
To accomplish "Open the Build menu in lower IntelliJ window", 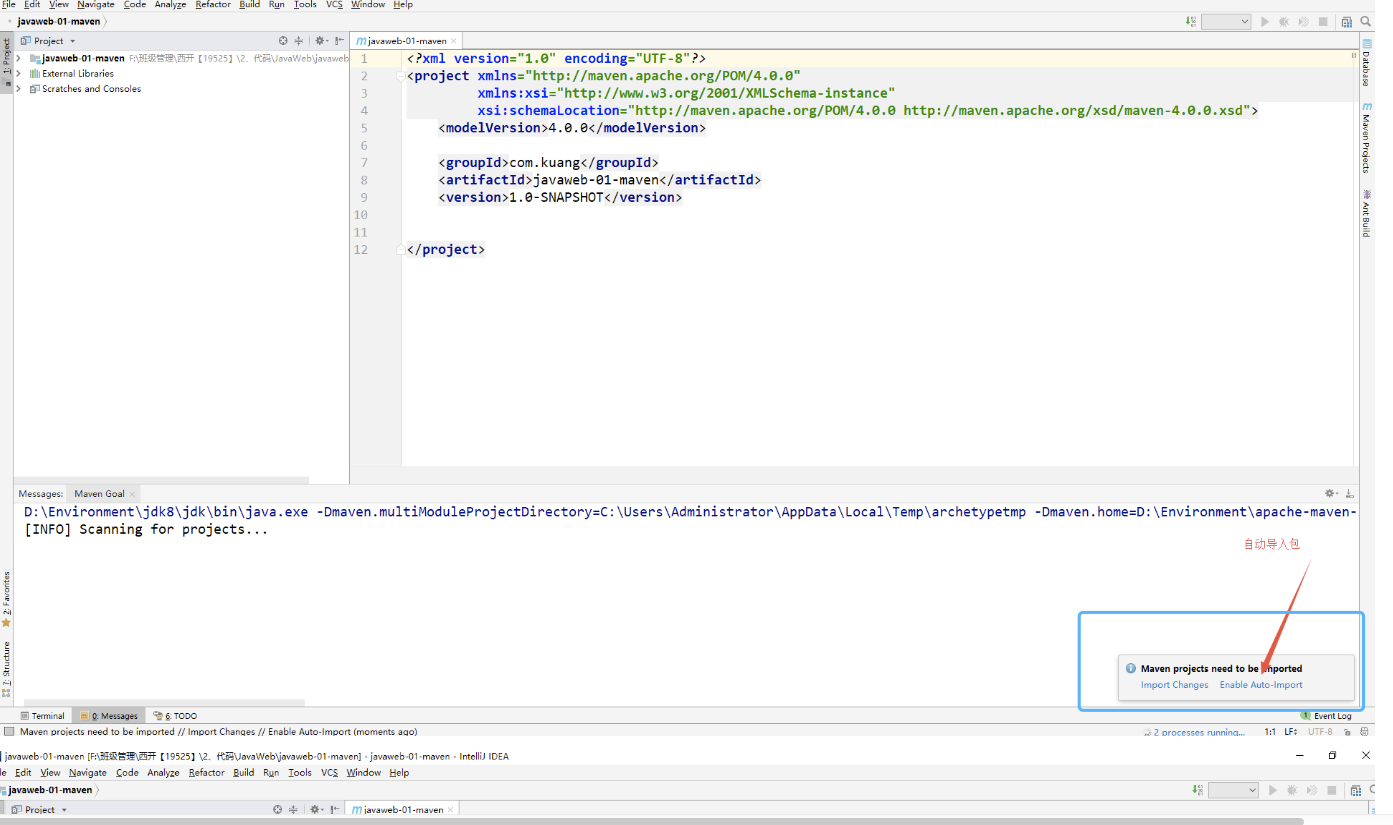I will click(x=244, y=773).
